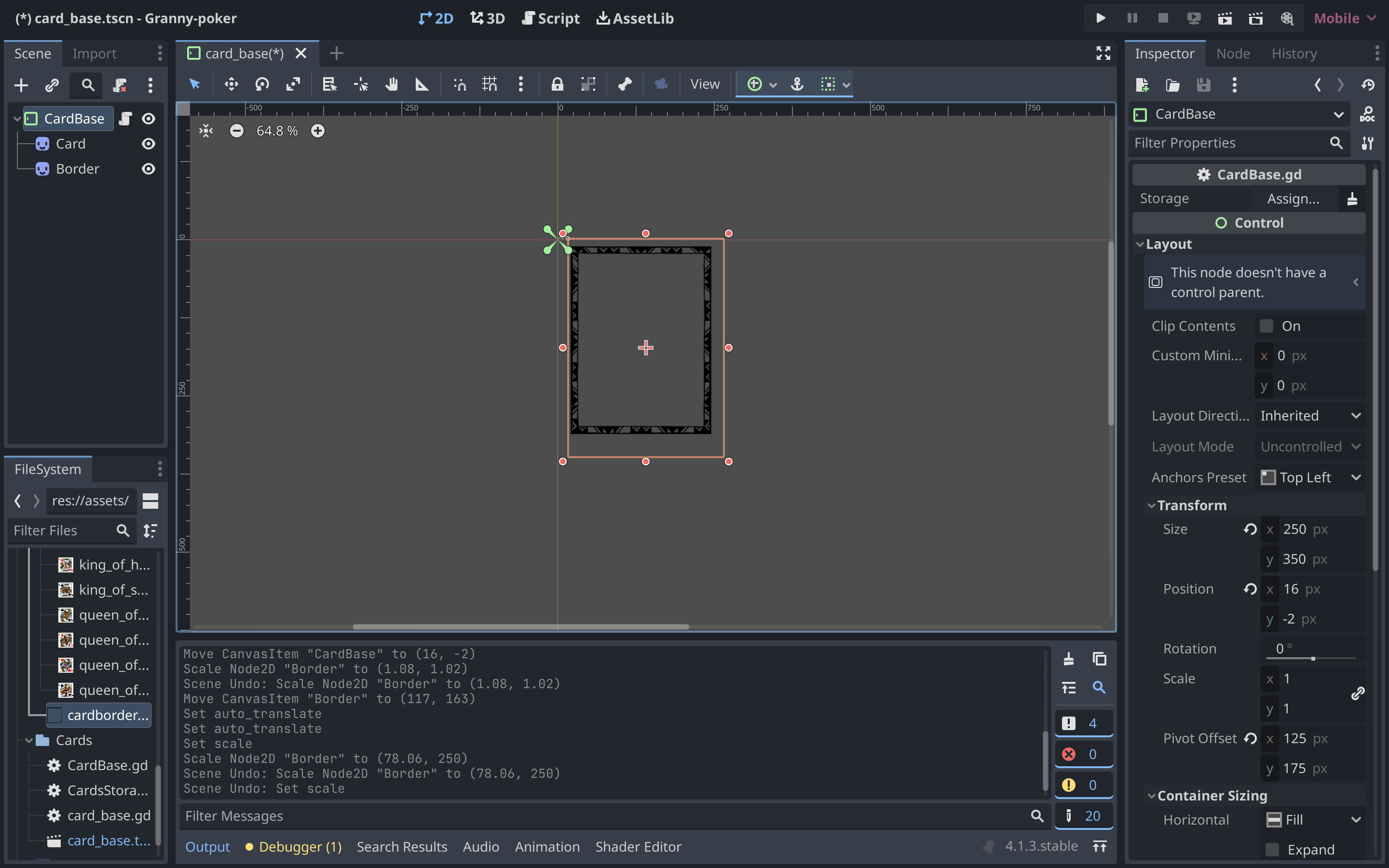Zoom in the canvas viewport
1389x868 pixels.
tap(317, 131)
